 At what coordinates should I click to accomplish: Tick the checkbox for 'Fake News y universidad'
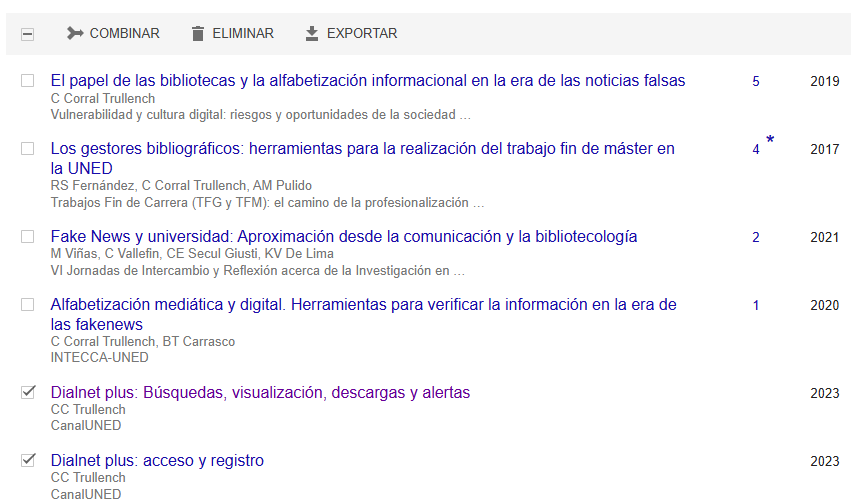(28, 237)
